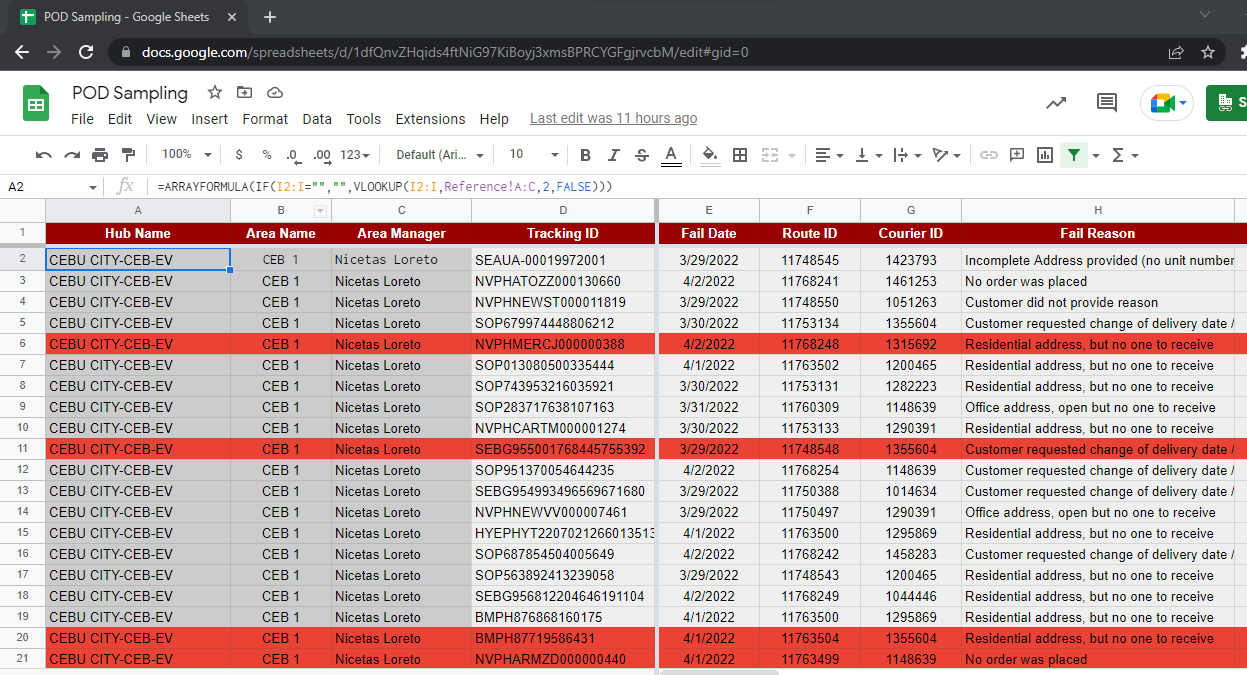Screen dimensions: 1247x675
Task: Click the Undo icon in toolbar
Action: coord(44,155)
